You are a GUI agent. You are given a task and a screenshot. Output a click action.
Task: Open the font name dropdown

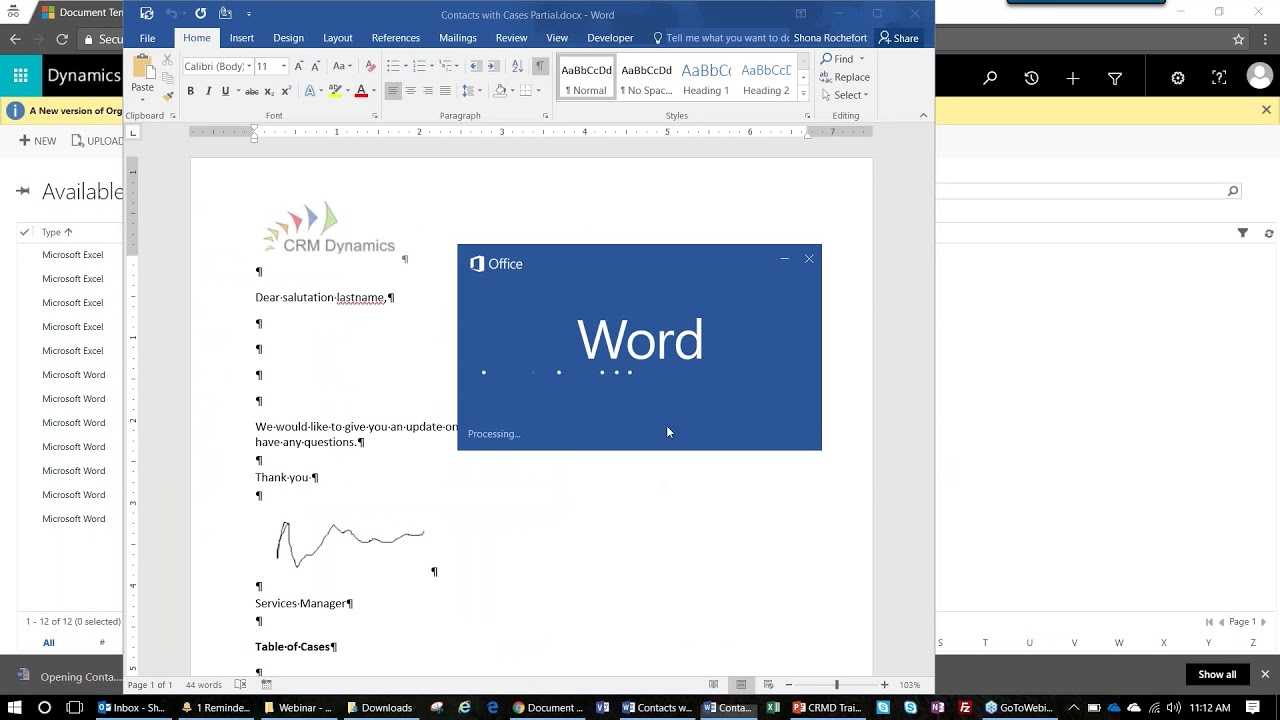click(x=247, y=66)
